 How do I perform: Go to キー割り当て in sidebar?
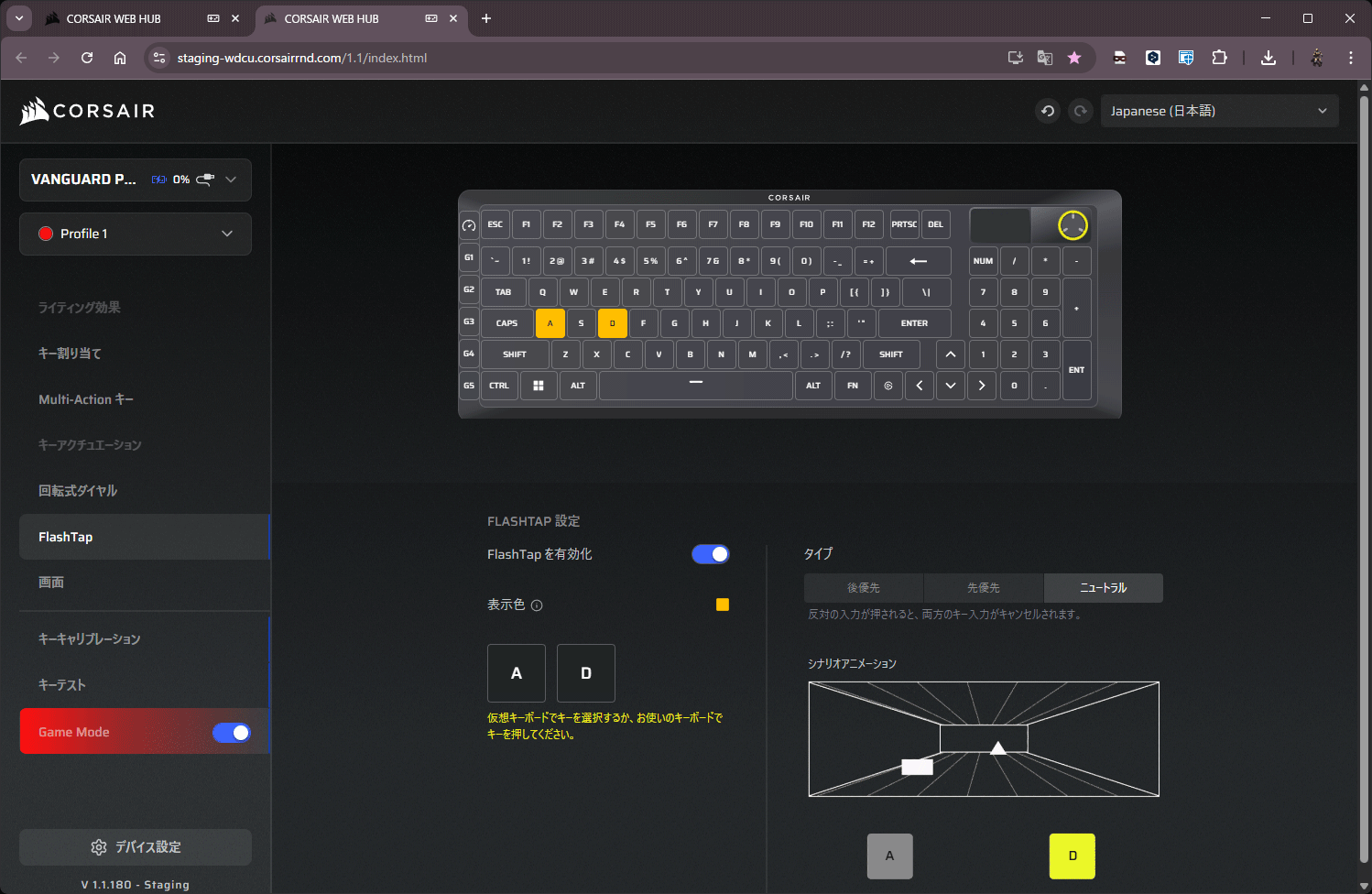(x=70, y=354)
